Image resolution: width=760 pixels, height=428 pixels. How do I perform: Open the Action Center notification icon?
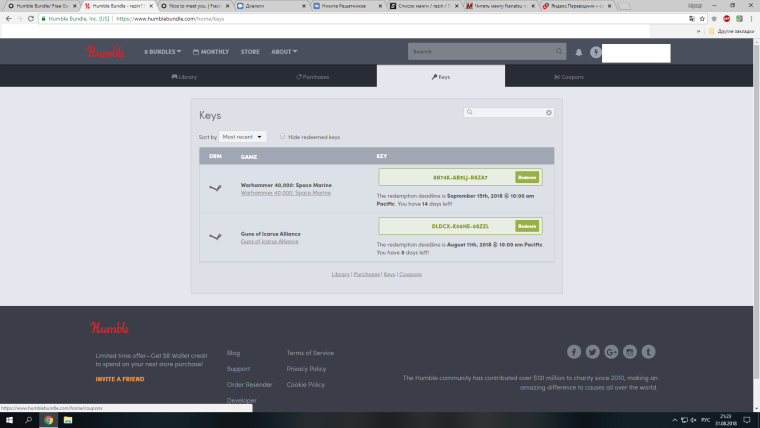pyautogui.click(x=747, y=420)
